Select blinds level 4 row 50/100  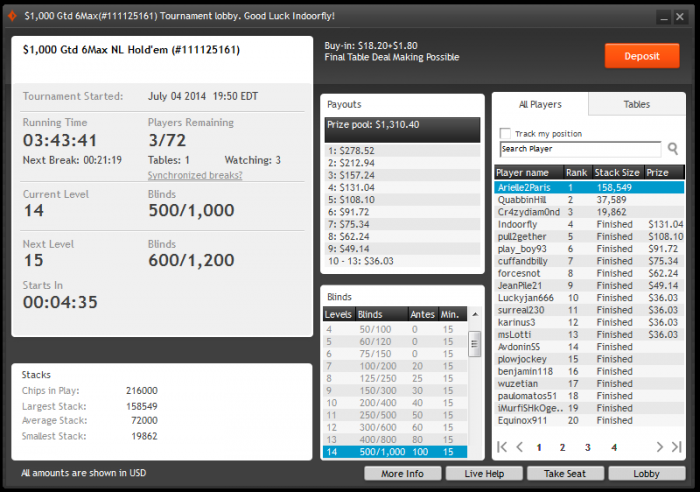point(395,329)
